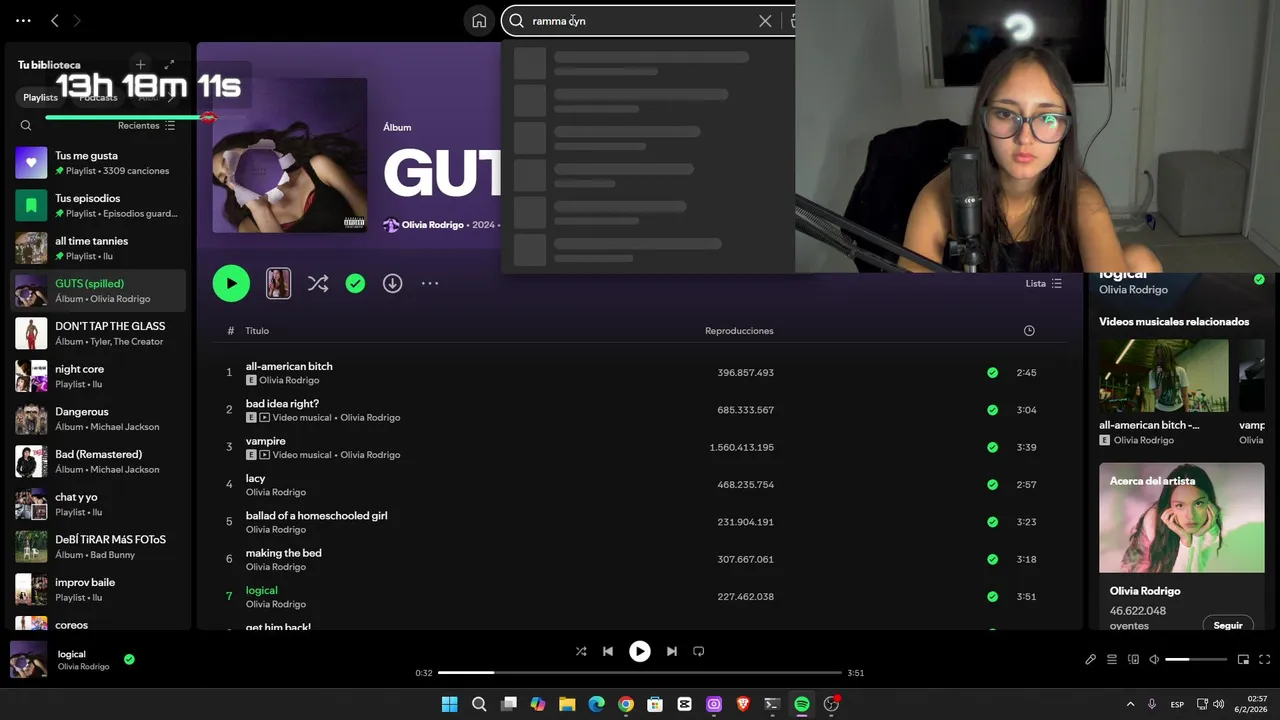Open DeBÍ TiRAR MáS FOToS album
1280x720 pixels.
pyautogui.click(x=98, y=547)
